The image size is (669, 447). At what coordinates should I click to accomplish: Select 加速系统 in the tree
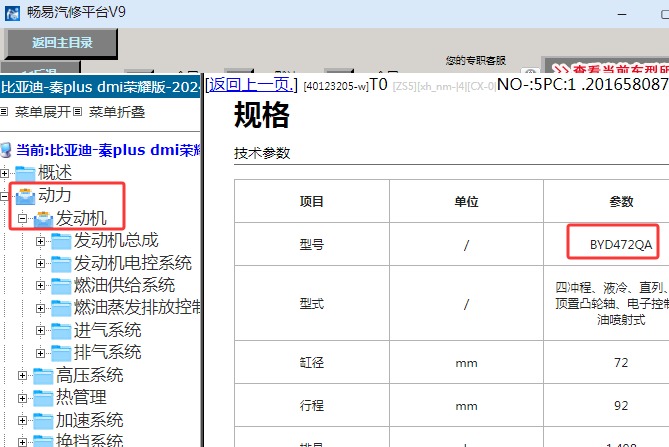point(90,420)
